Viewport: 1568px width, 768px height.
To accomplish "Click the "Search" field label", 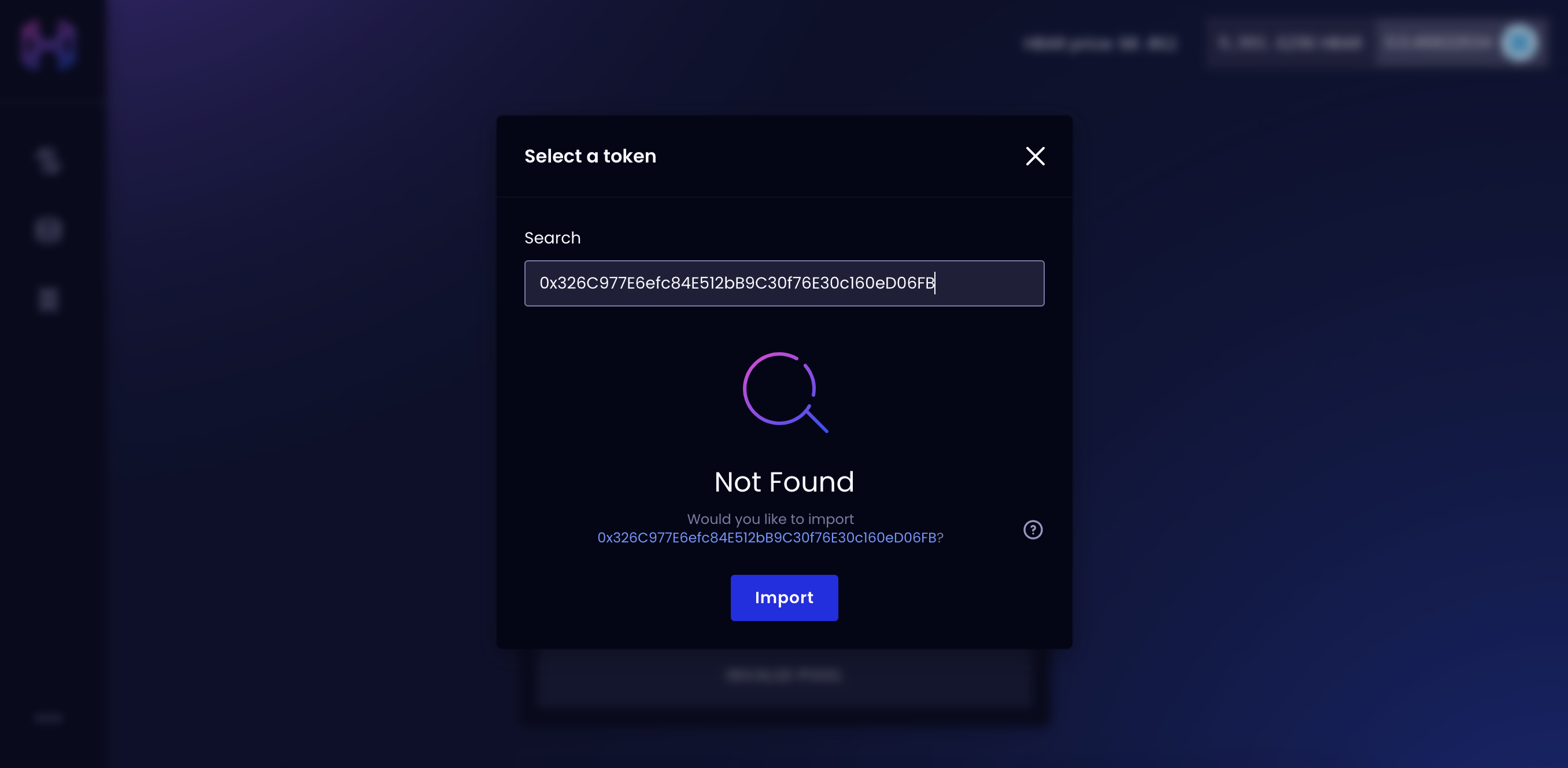I will [x=552, y=238].
